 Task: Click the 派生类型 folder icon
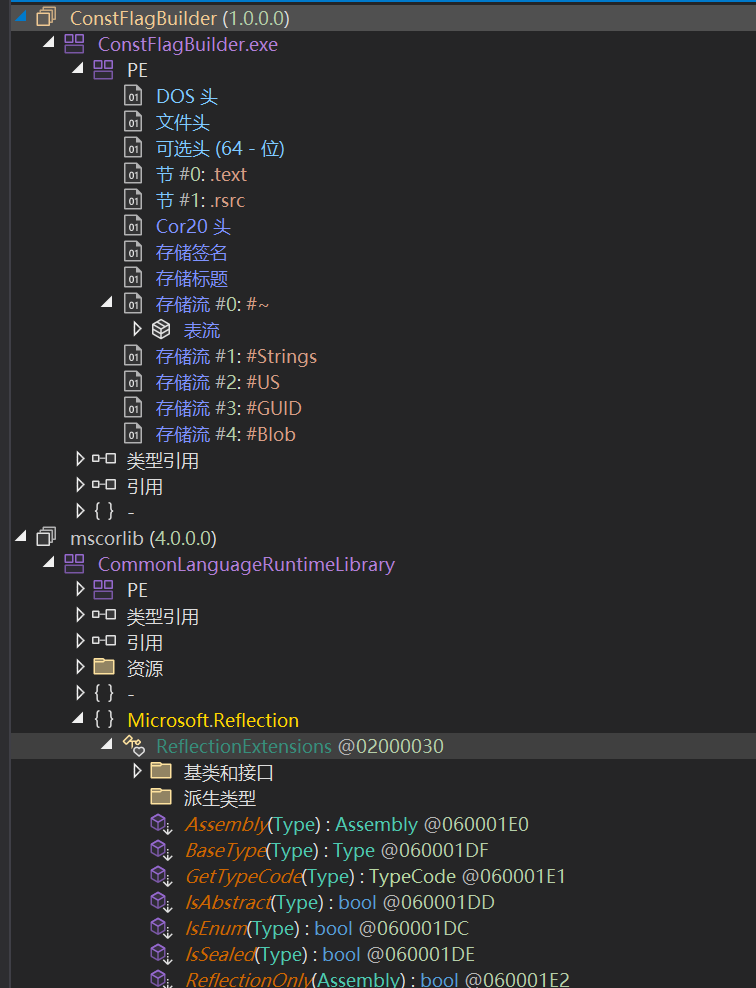161,798
